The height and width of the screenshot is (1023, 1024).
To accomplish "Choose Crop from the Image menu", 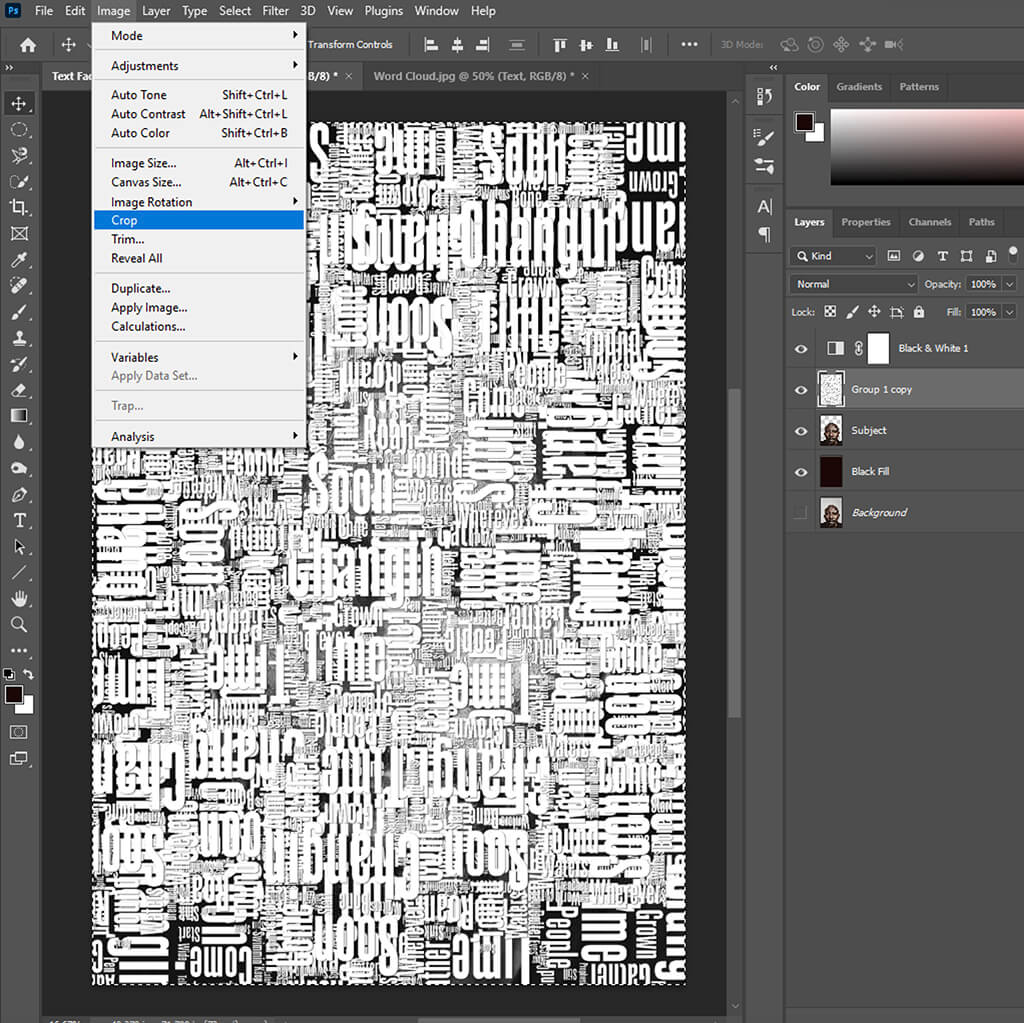I will pyautogui.click(x=199, y=220).
